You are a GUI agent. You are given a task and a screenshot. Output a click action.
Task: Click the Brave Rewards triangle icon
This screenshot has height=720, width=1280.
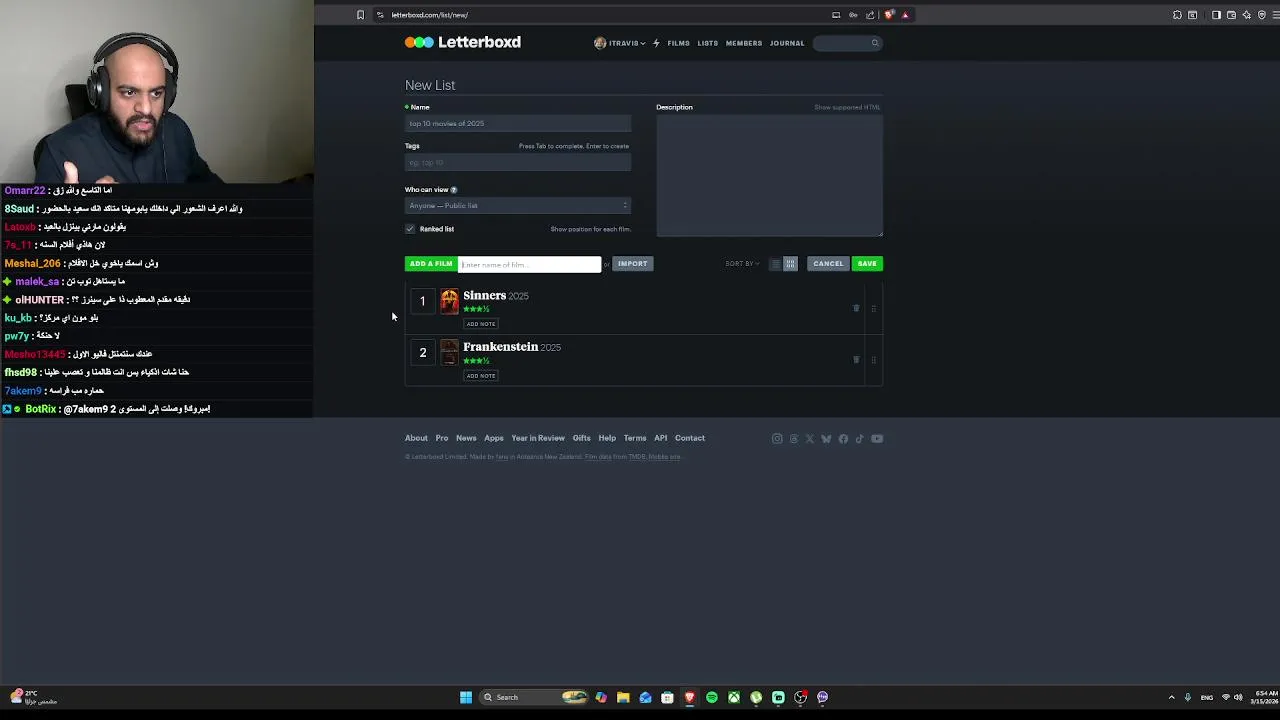pos(905,15)
